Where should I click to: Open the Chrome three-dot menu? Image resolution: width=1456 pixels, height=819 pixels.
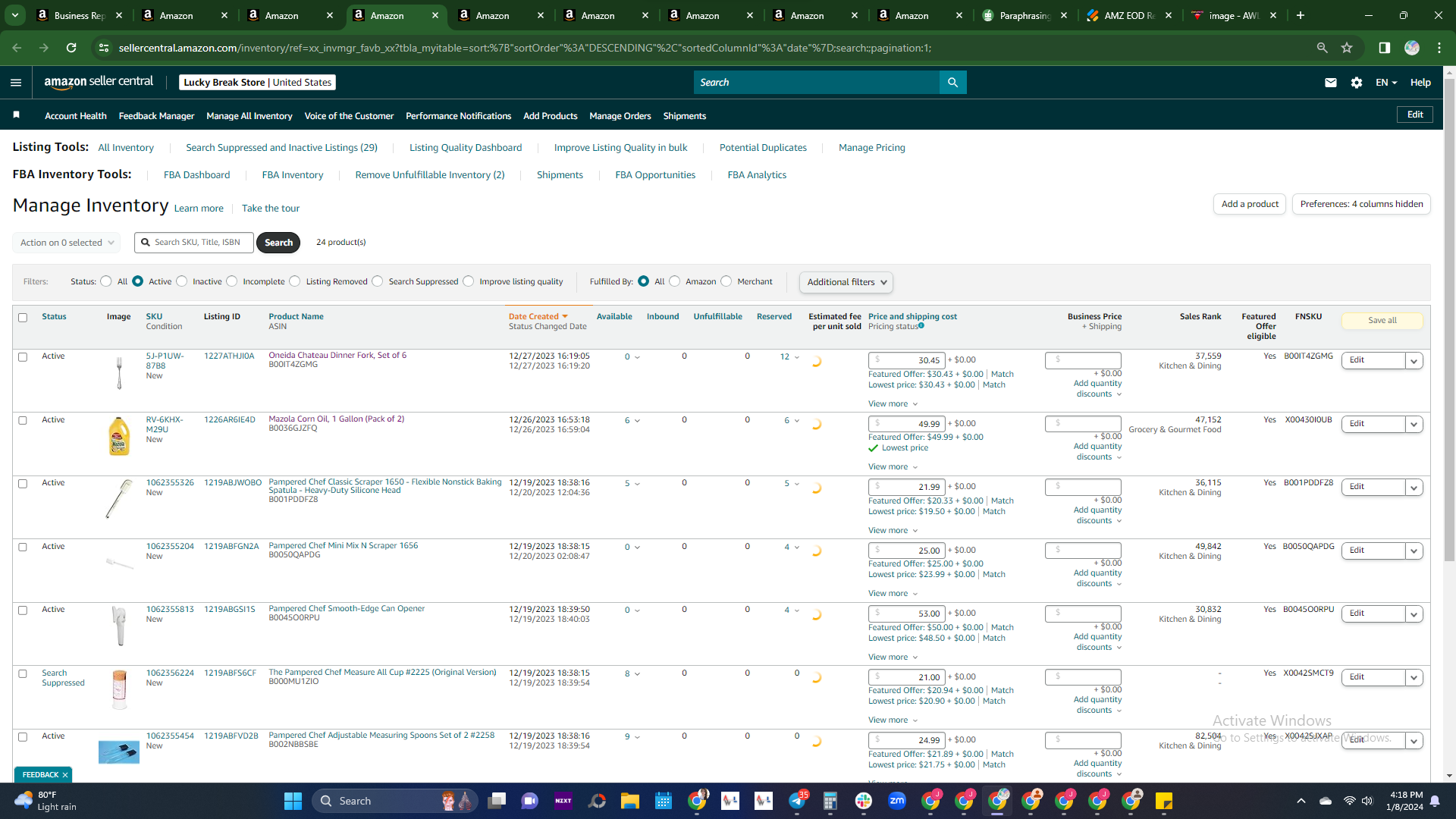pyautogui.click(x=1439, y=48)
